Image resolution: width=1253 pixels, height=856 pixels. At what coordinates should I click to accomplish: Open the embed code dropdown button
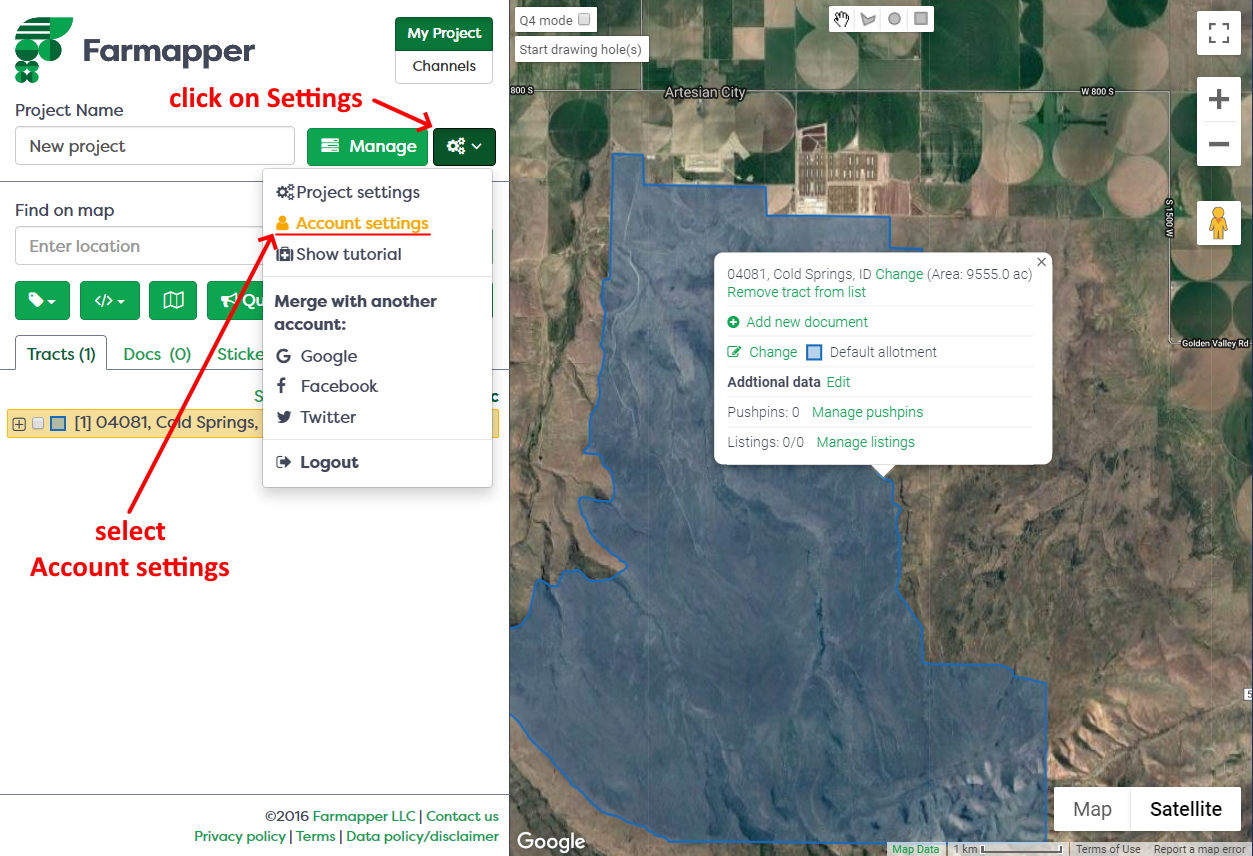point(110,300)
